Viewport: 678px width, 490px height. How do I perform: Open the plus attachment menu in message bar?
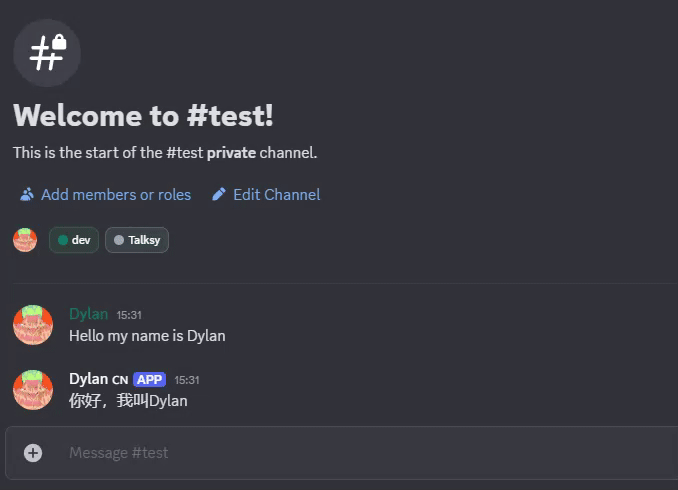tap(33, 453)
